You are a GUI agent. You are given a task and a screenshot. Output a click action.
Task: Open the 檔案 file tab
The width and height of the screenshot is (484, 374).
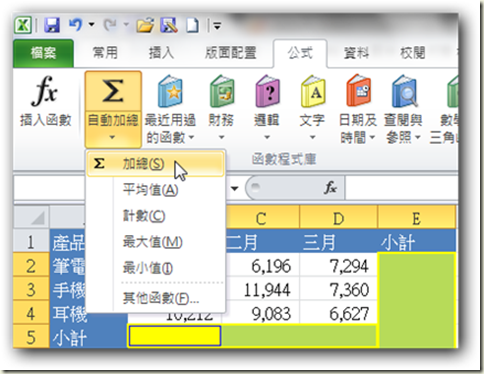43,53
